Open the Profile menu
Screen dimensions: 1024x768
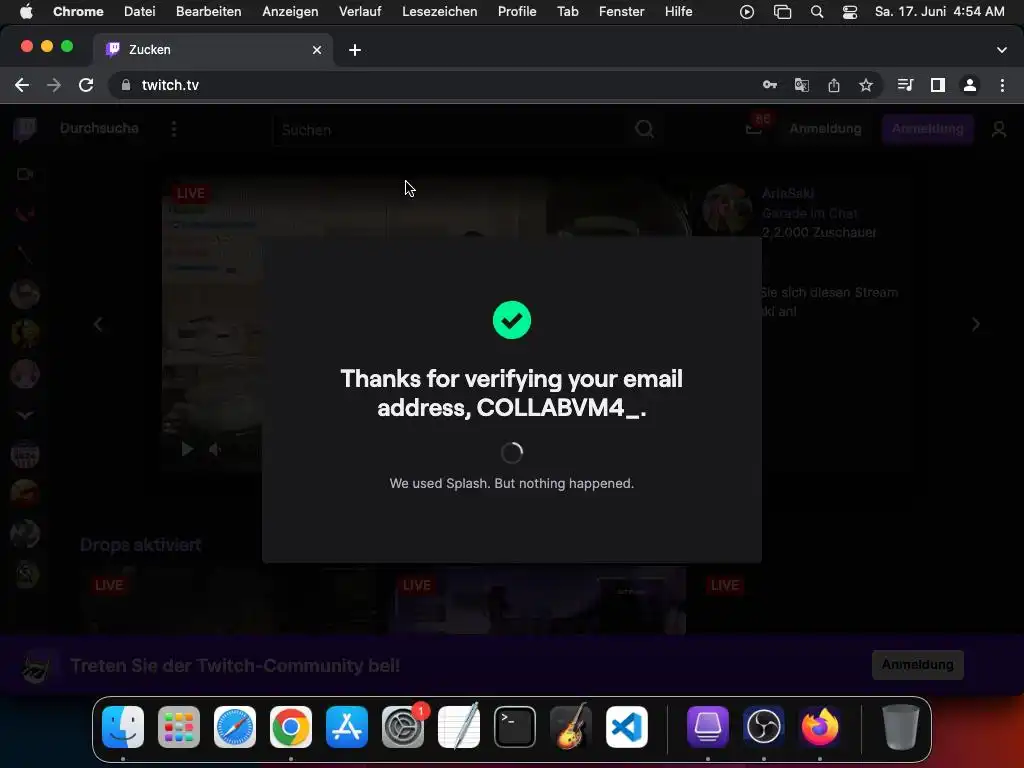(517, 11)
